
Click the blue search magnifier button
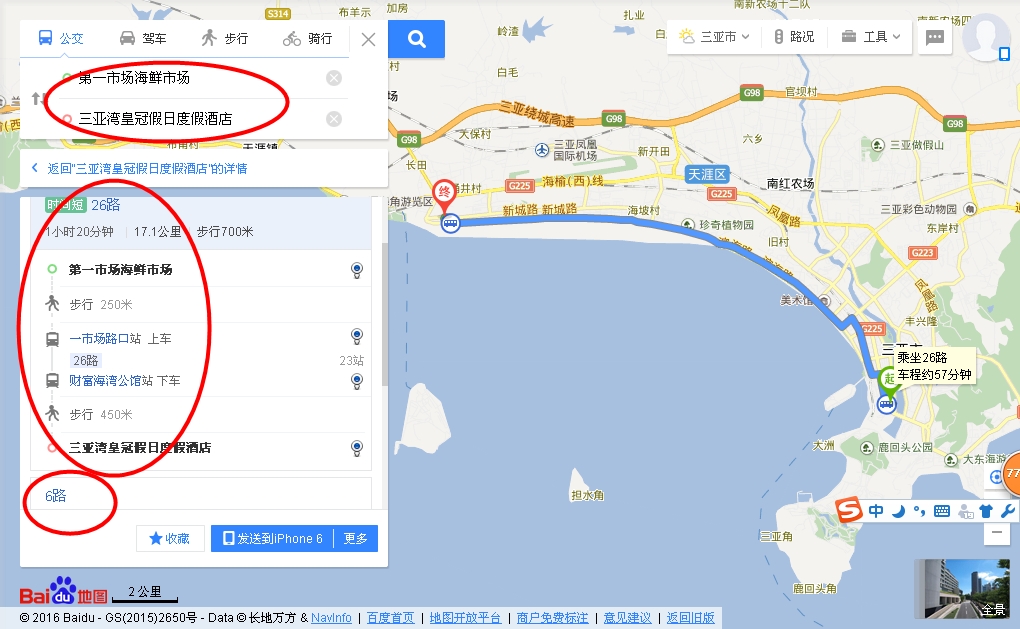416,39
